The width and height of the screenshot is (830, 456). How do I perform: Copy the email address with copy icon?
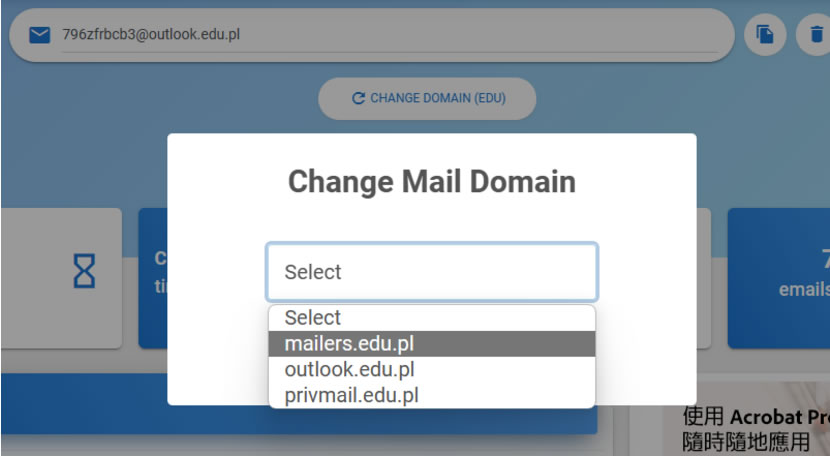765,36
